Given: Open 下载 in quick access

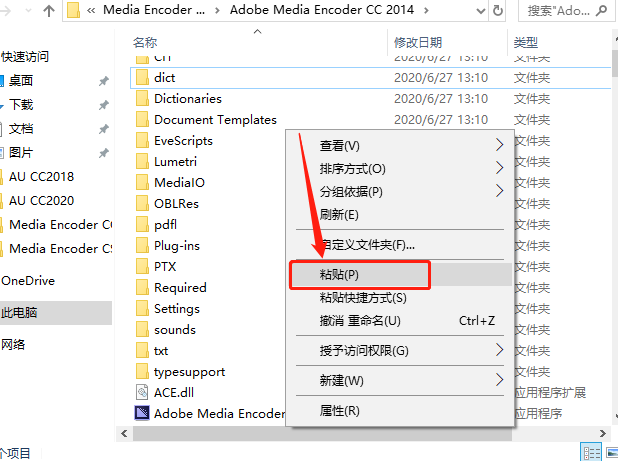Looking at the screenshot, I should 20,104.
